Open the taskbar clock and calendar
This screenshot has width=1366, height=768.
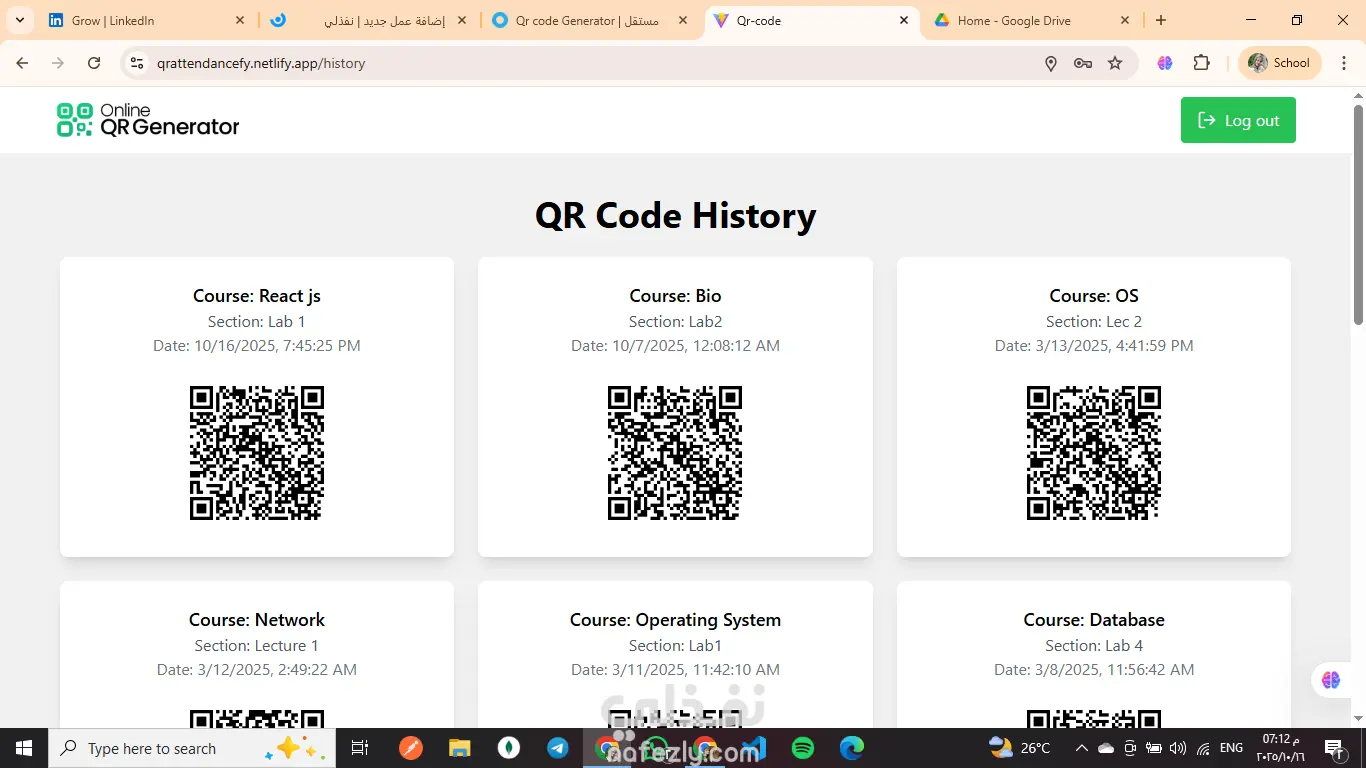pyautogui.click(x=1281, y=748)
